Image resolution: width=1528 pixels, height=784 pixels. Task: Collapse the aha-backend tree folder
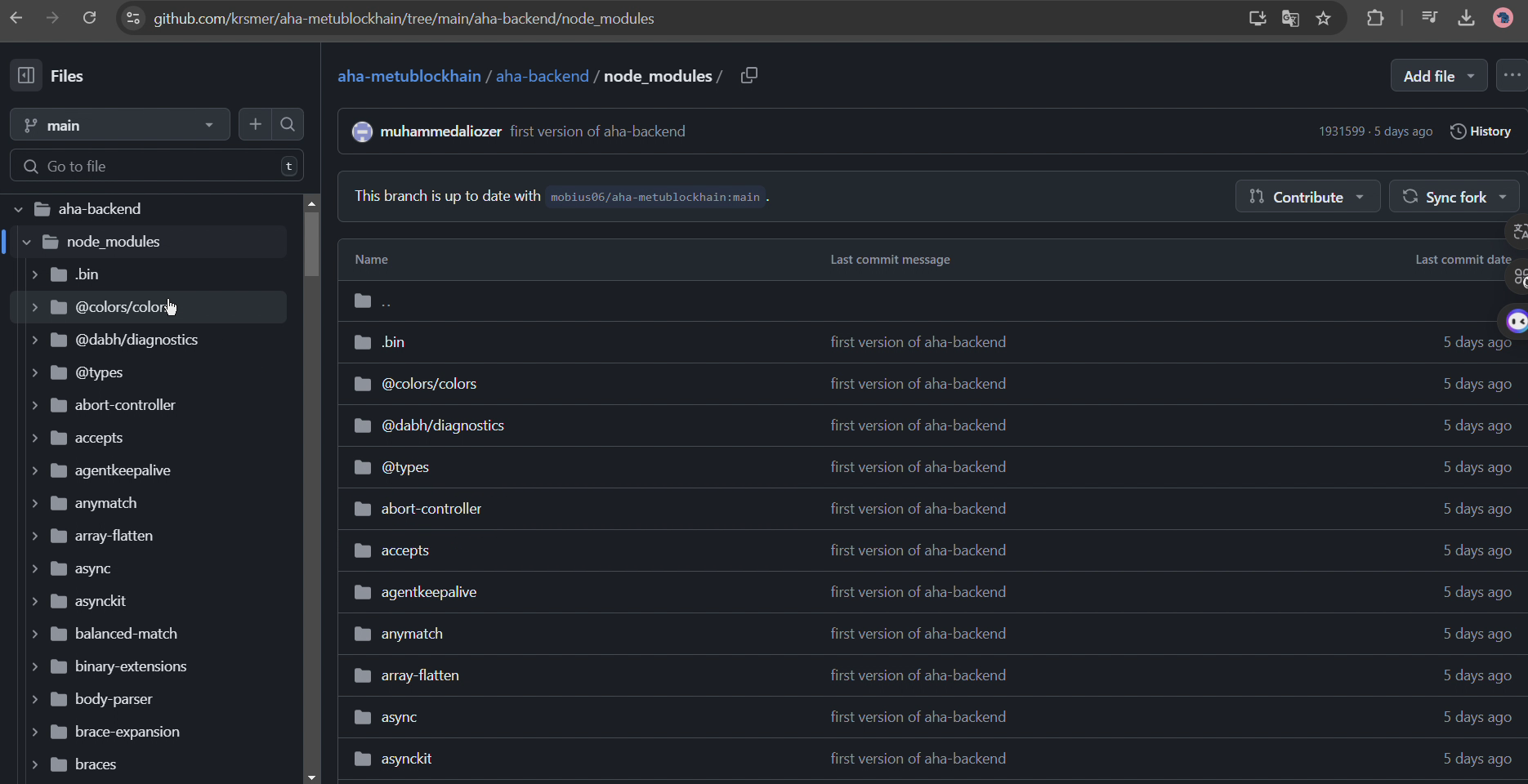pos(19,209)
